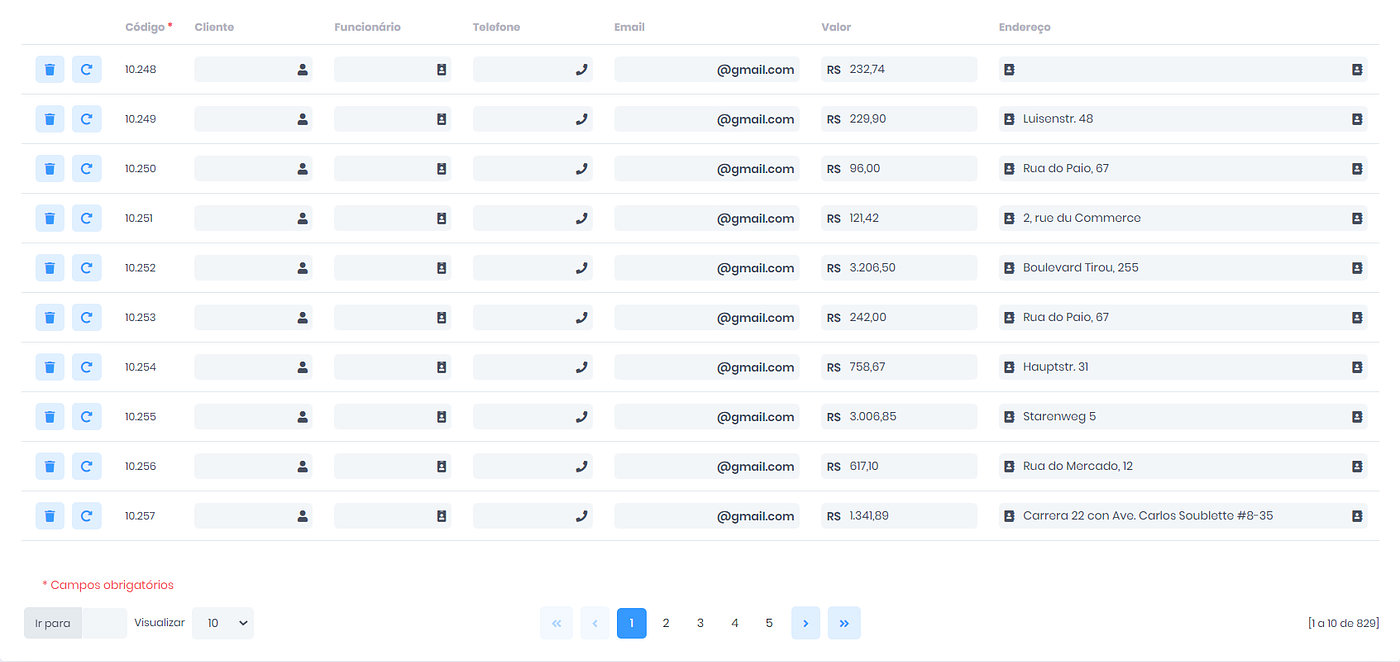Image resolution: width=1400 pixels, height=662 pixels.
Task: Click the phone icon in row 10.255
Action: pos(581,416)
